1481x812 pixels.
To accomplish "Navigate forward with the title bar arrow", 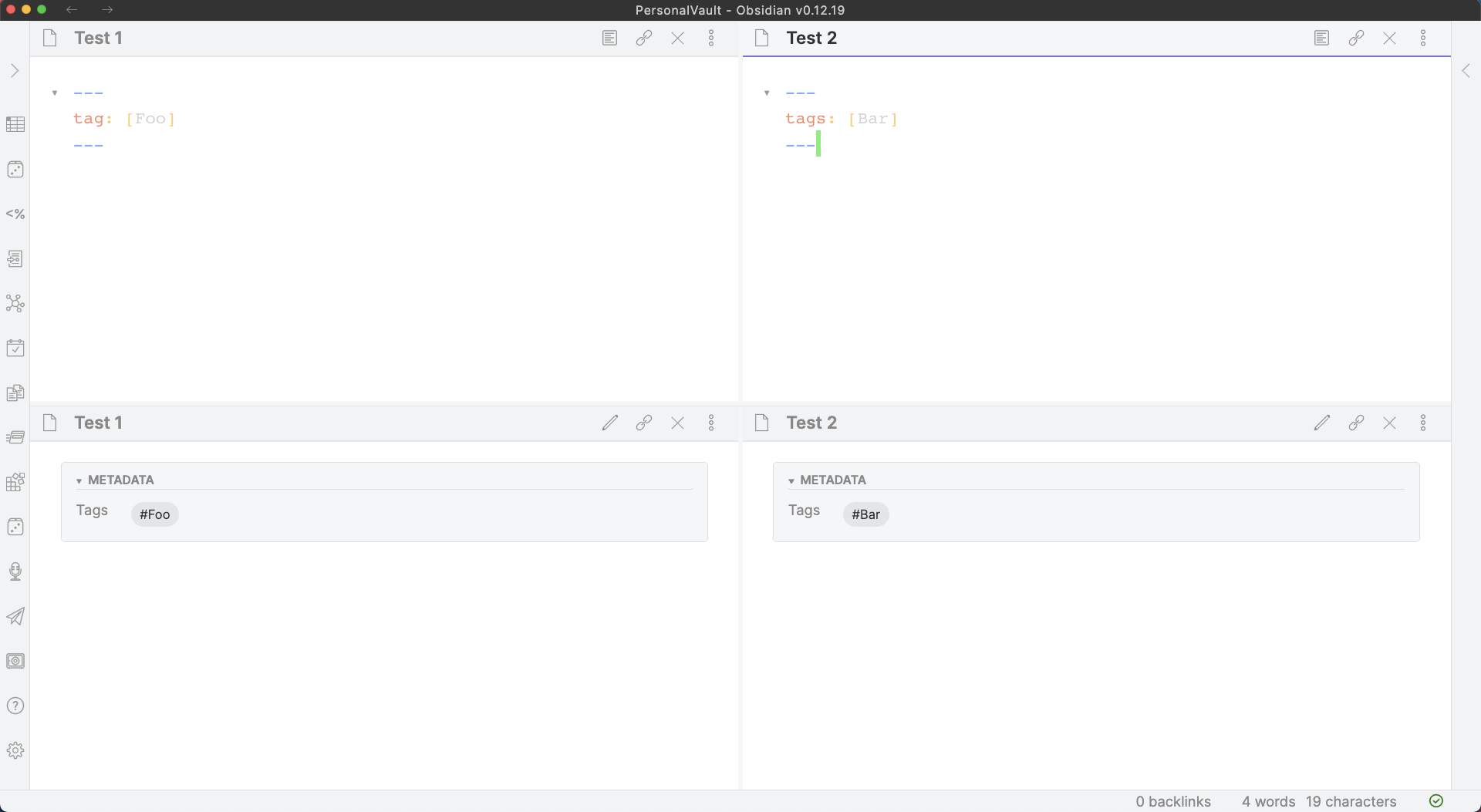I will pyautogui.click(x=107, y=10).
